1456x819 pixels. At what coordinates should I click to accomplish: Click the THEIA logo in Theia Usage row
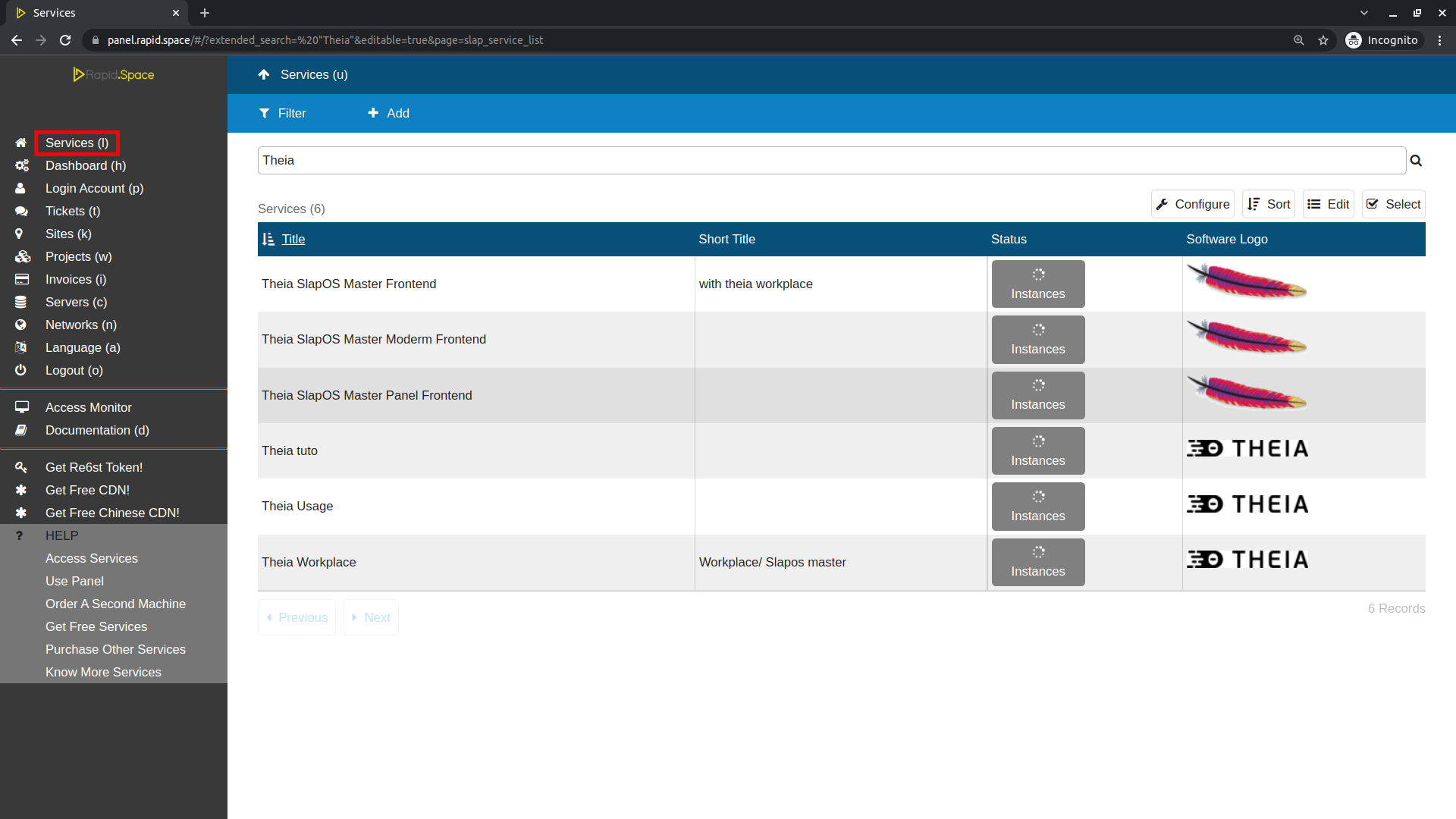point(1247,504)
